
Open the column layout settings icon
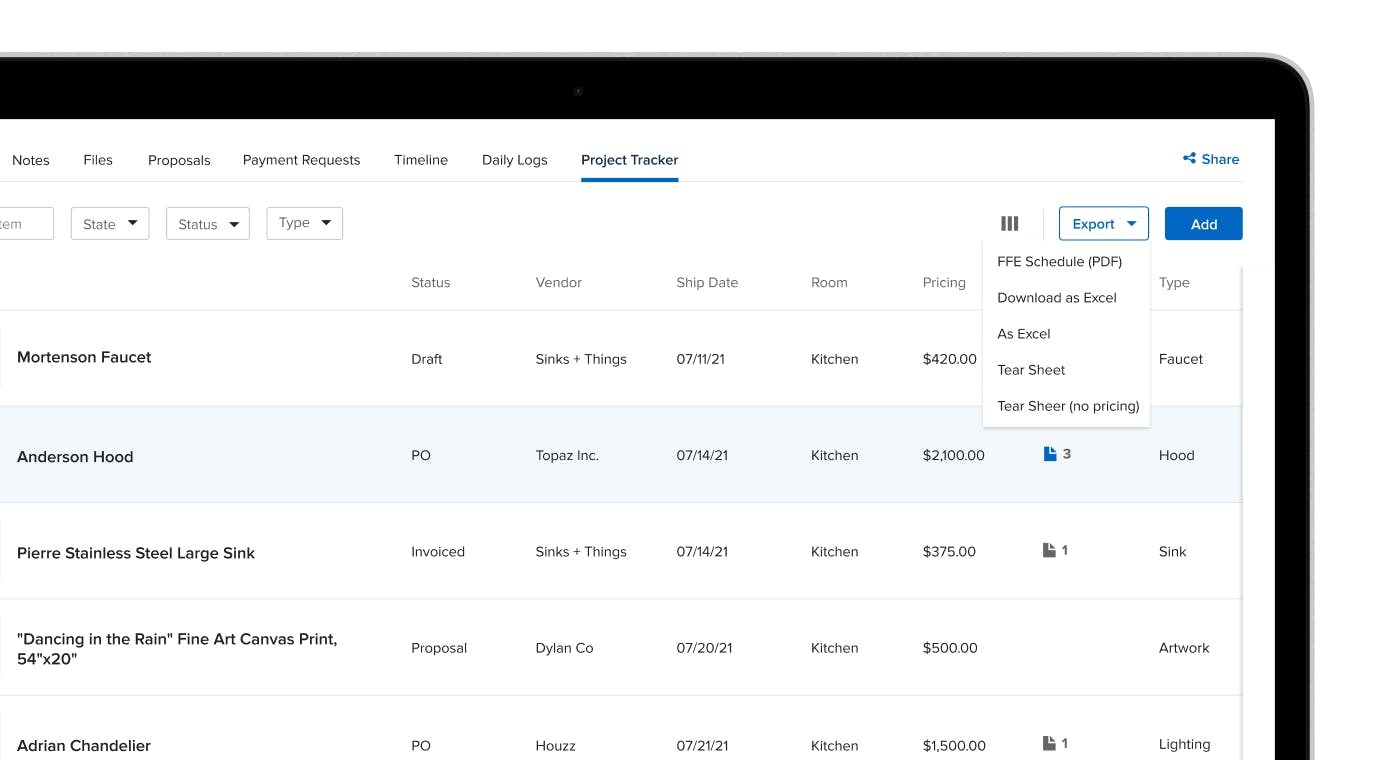coord(1009,223)
